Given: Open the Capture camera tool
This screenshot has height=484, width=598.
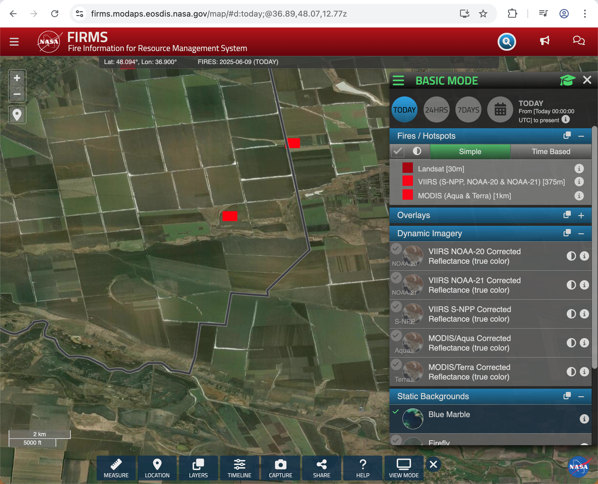Looking at the screenshot, I should click(x=280, y=468).
